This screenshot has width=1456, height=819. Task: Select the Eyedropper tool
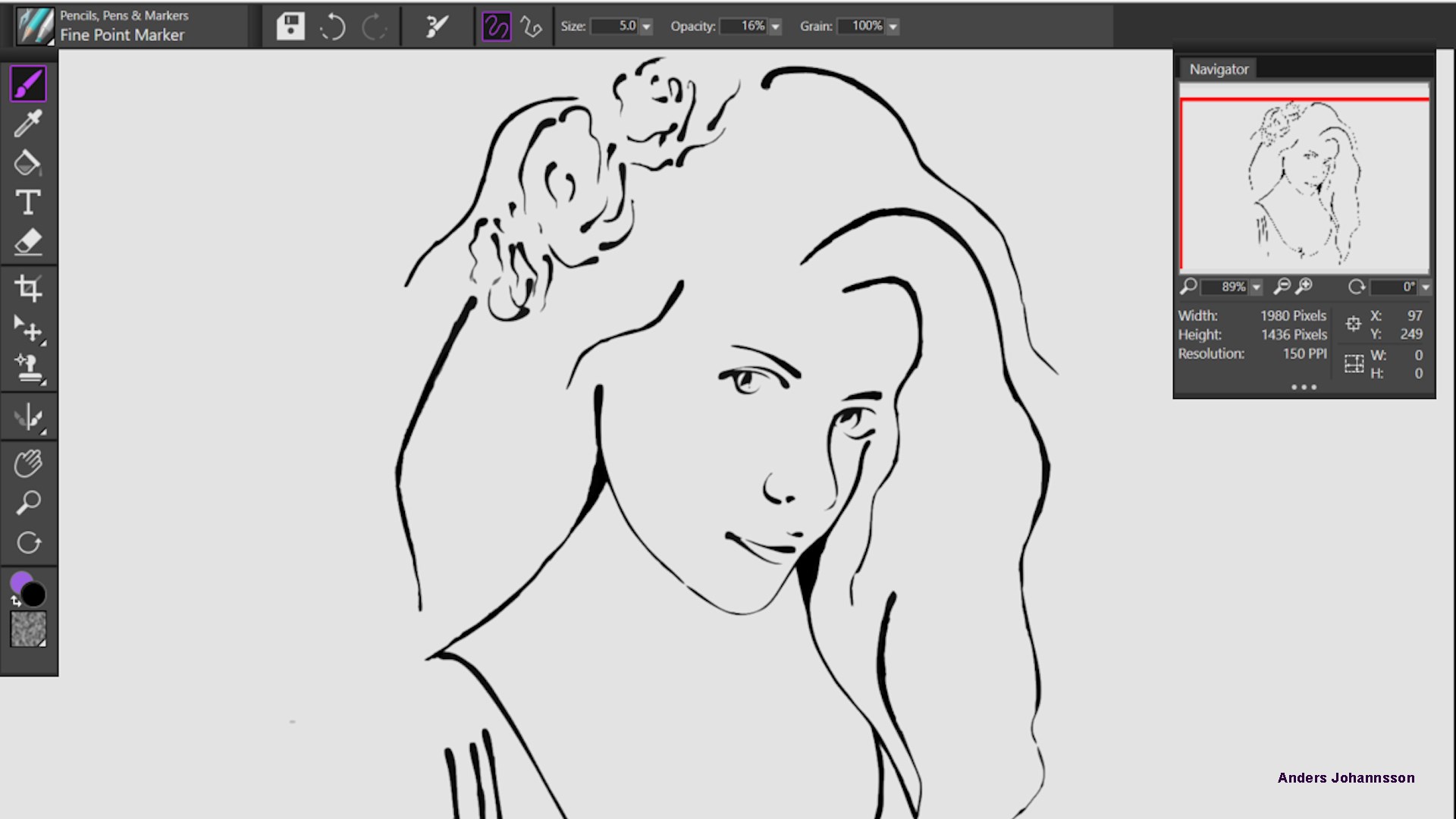click(x=28, y=123)
